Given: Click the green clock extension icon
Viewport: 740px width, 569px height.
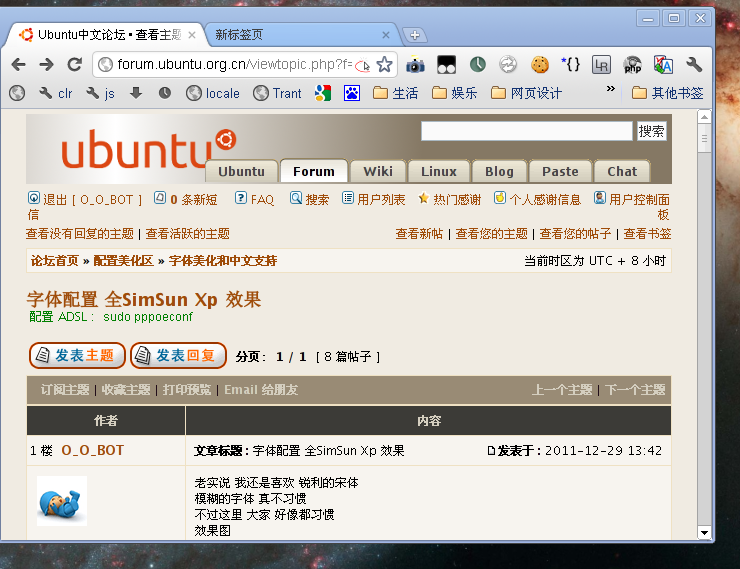Looking at the screenshot, I should [478, 64].
